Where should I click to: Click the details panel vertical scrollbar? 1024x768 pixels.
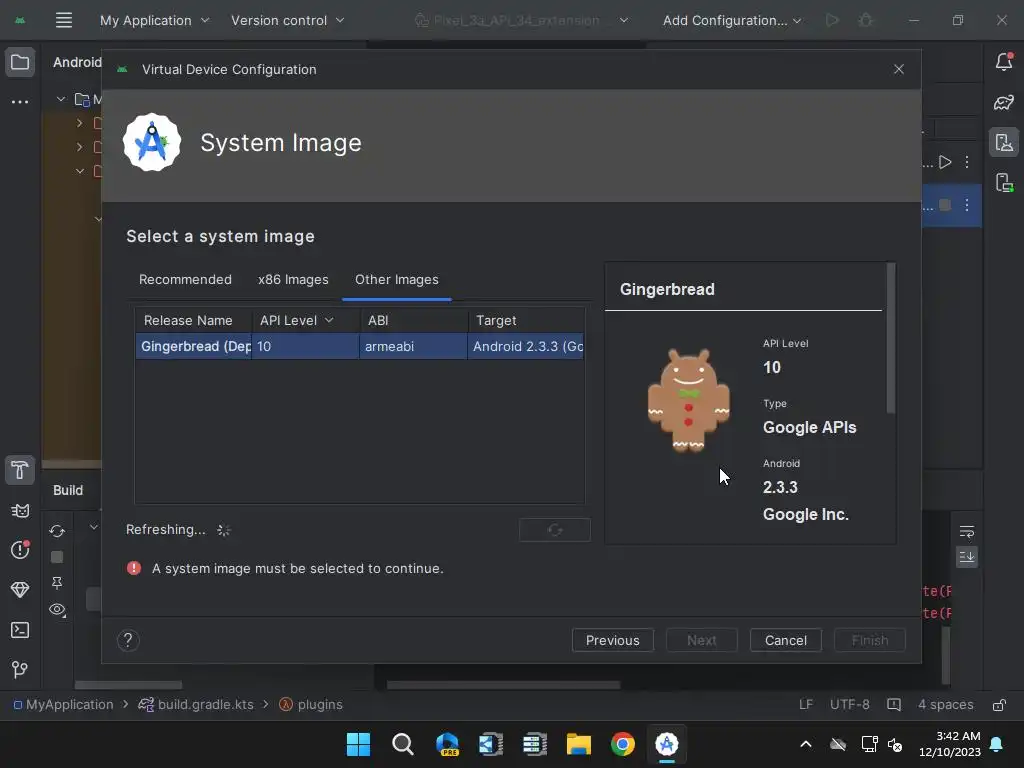pyautogui.click(x=891, y=338)
